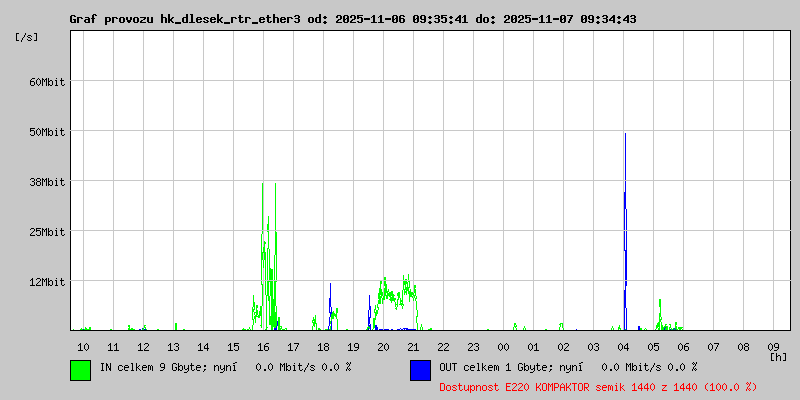Click the blue OUT legend color box
This screenshot has height=400, width=800.
click(x=420, y=369)
